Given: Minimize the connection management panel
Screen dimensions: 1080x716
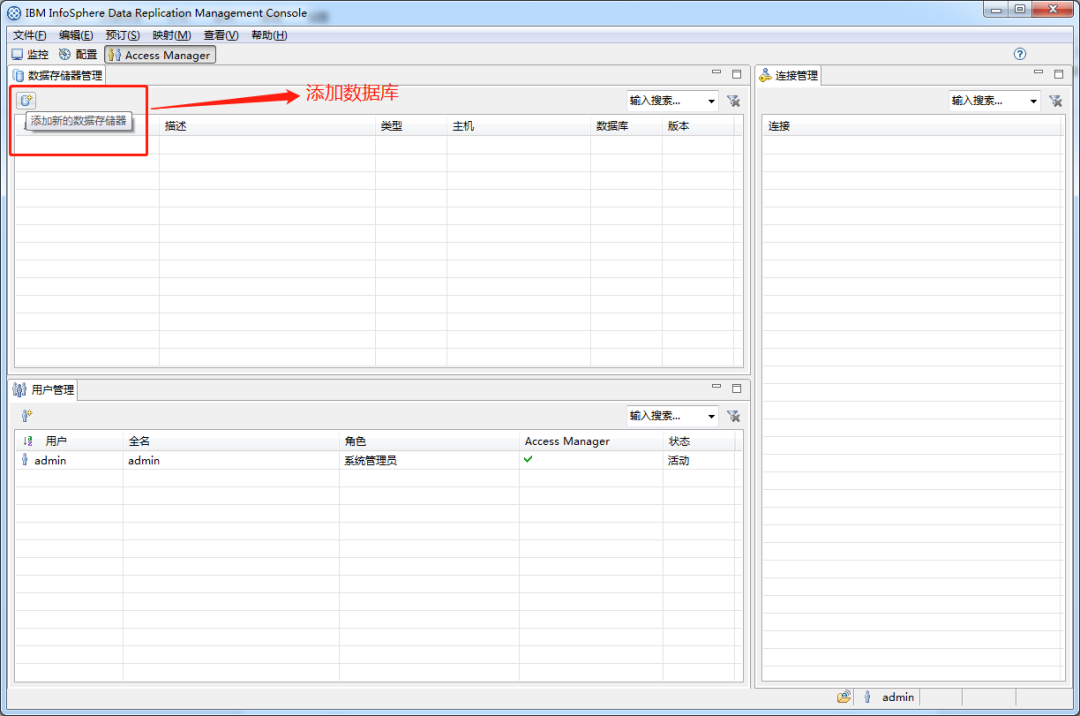Looking at the screenshot, I should point(1039,72).
